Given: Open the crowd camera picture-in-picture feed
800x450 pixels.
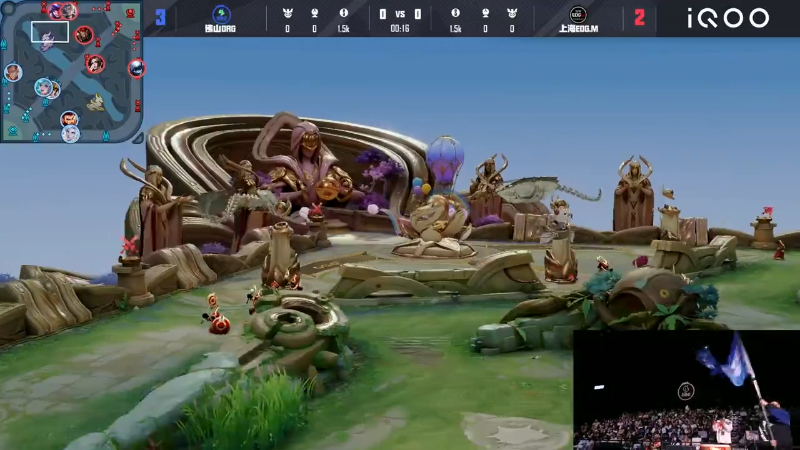Looking at the screenshot, I should [686, 390].
